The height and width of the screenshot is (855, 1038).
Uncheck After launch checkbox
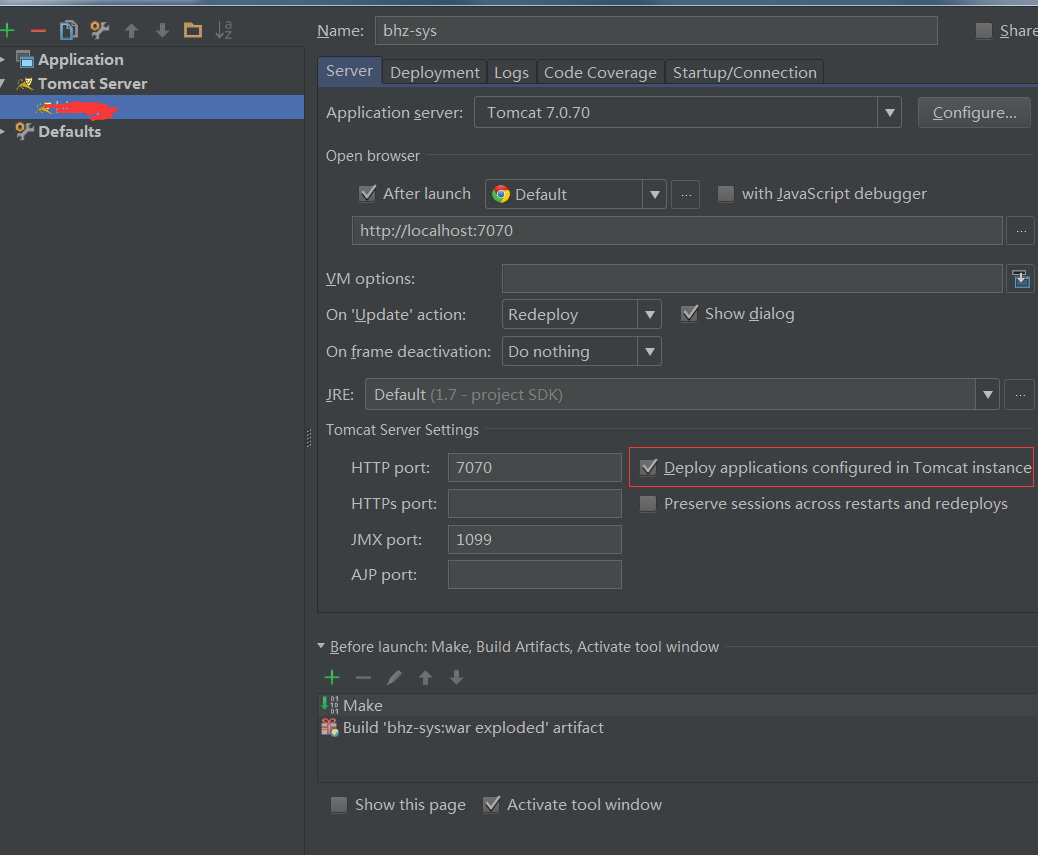[367, 193]
